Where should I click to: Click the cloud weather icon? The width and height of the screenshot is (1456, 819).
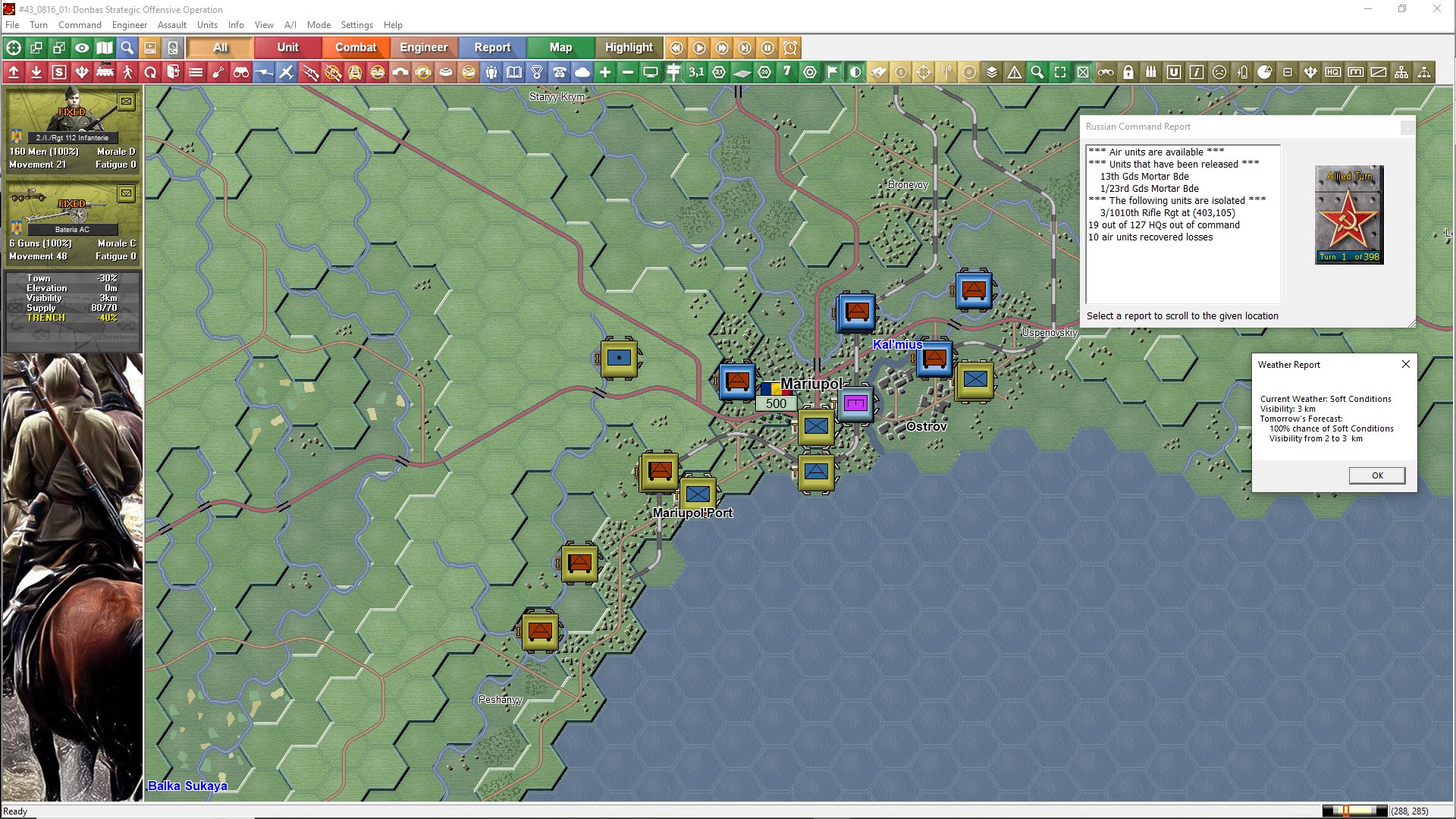tap(582, 73)
